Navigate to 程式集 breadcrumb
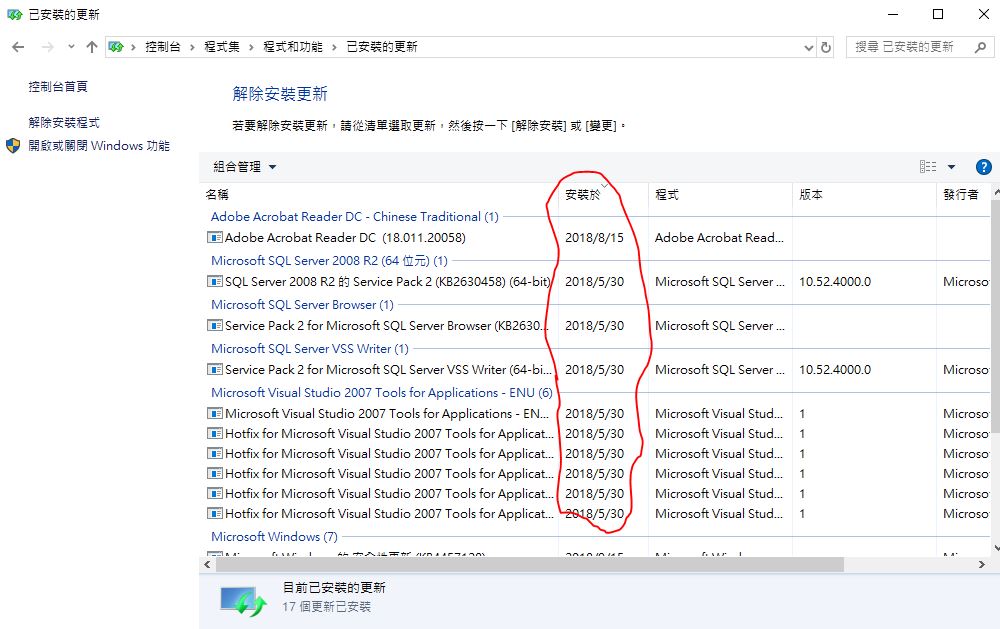This screenshot has width=1000, height=629. (222, 47)
